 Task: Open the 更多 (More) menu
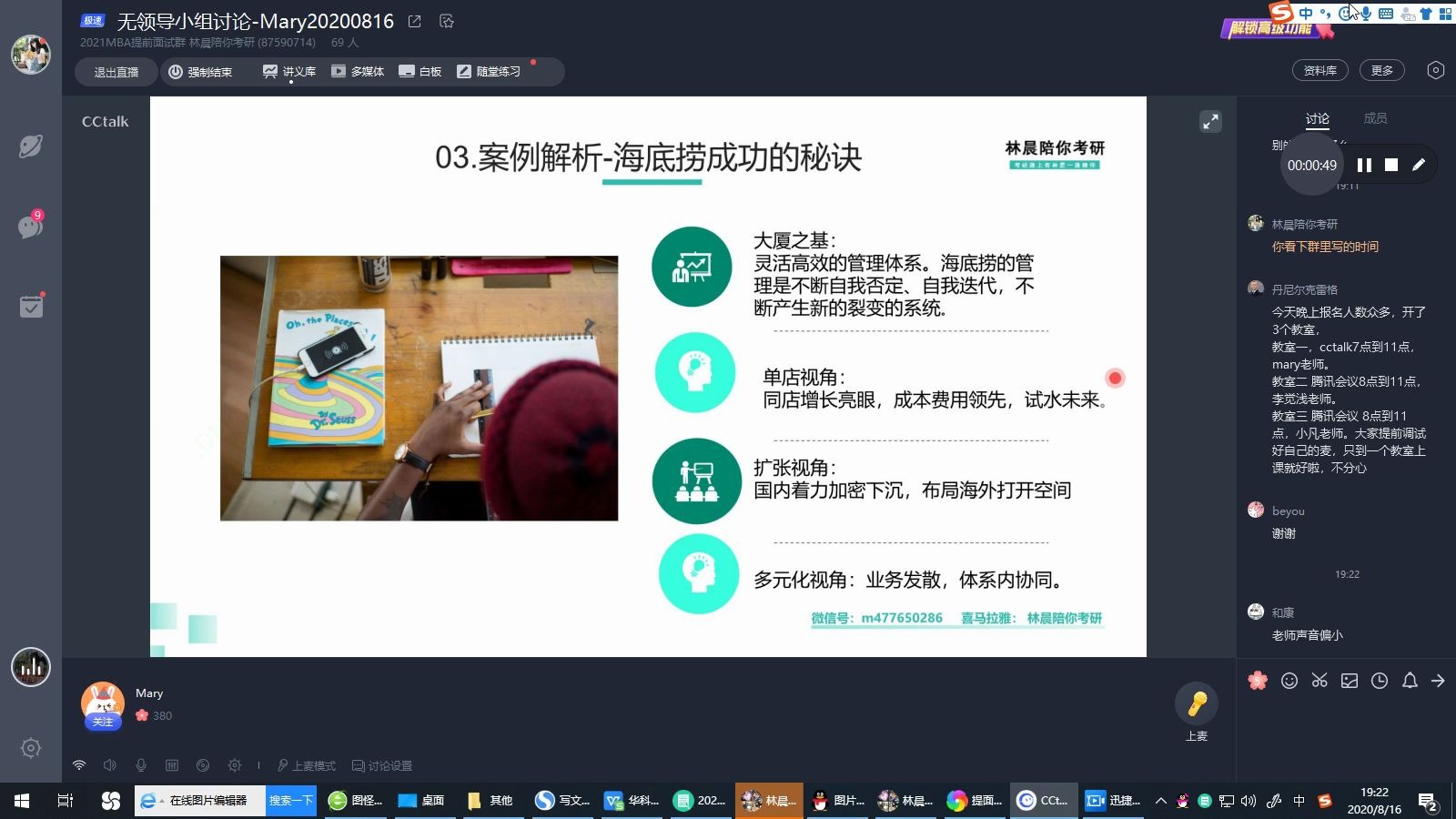(x=1381, y=69)
